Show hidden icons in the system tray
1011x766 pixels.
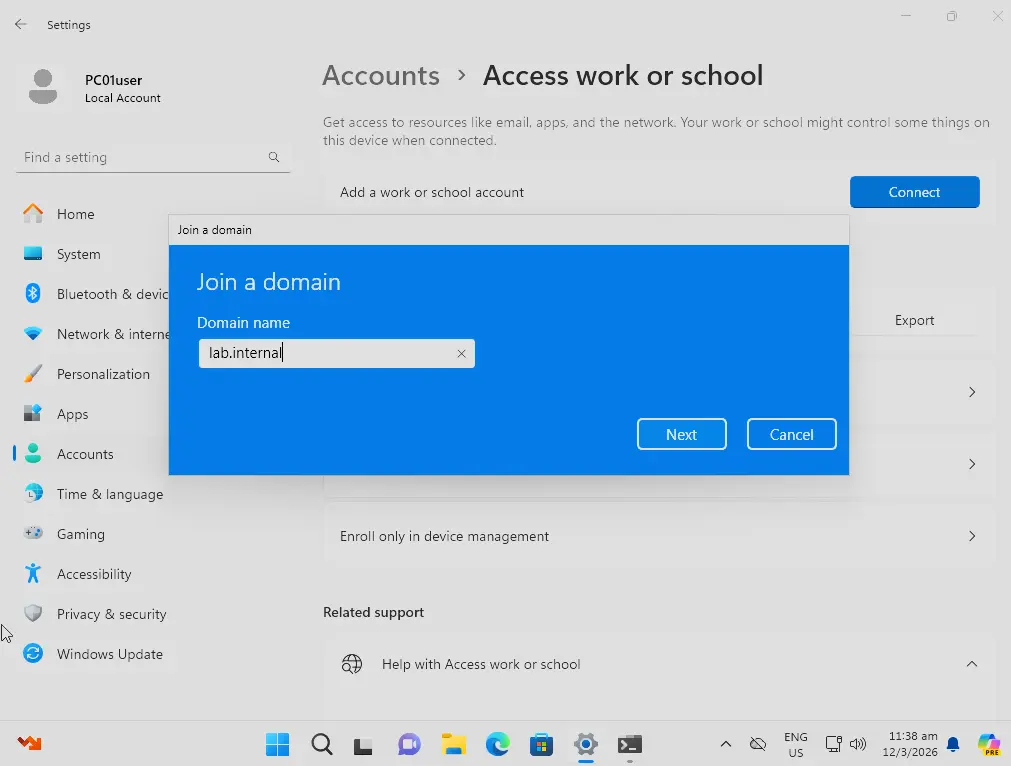[725, 744]
